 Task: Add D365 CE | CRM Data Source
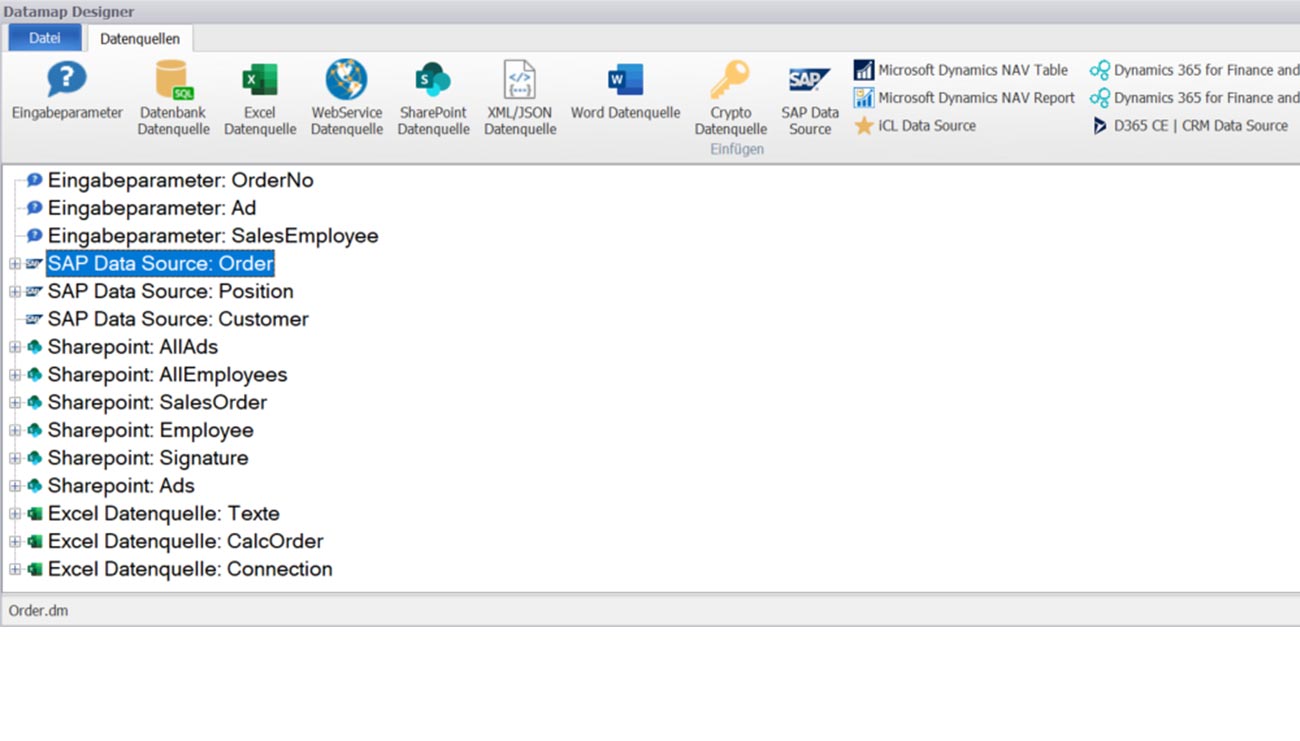(1189, 126)
